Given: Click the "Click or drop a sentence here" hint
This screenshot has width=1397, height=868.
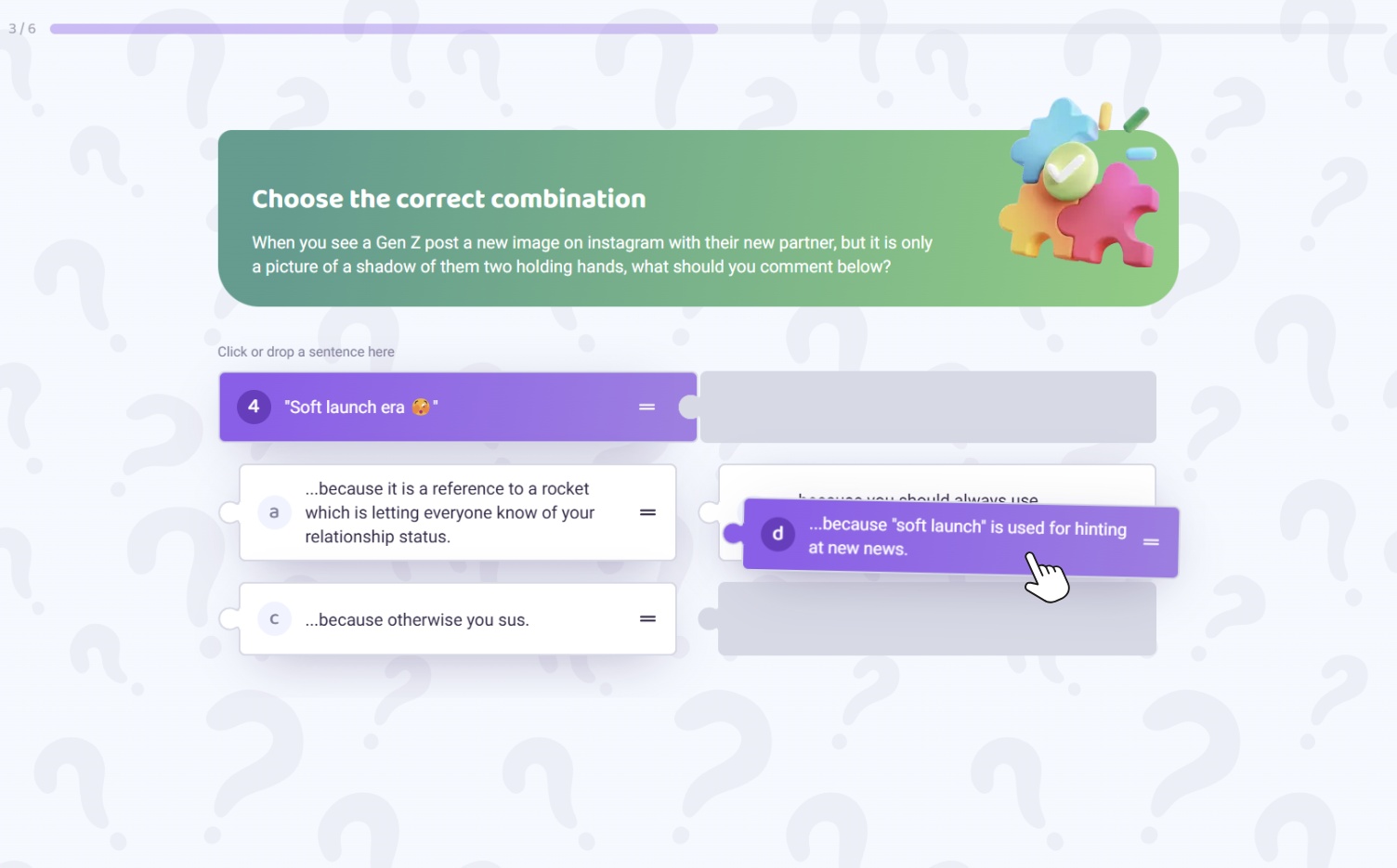Looking at the screenshot, I should (x=306, y=352).
